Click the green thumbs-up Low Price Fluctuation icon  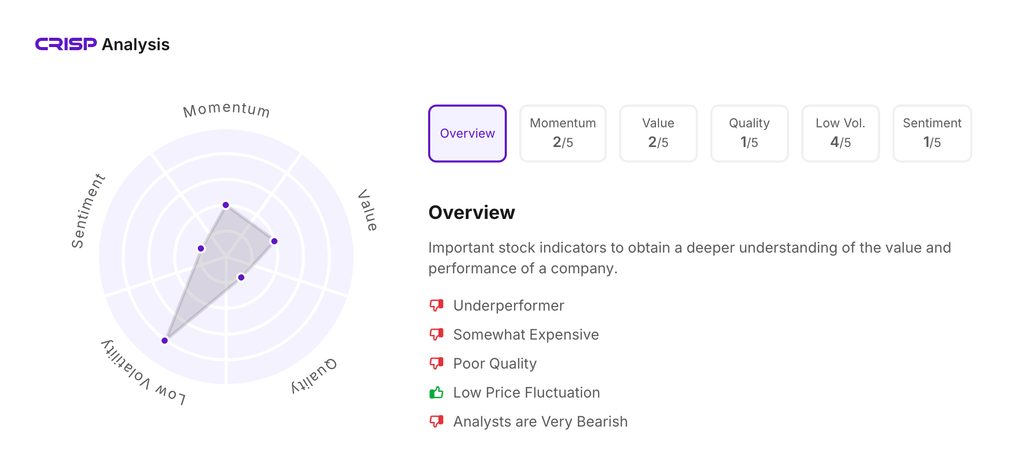(x=436, y=392)
